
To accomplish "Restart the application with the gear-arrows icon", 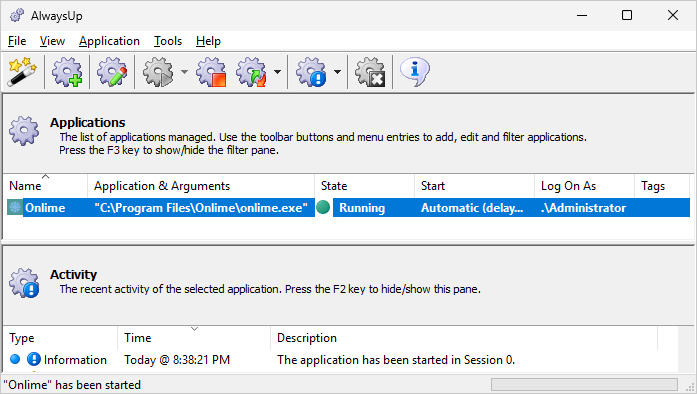I will pyautogui.click(x=252, y=72).
